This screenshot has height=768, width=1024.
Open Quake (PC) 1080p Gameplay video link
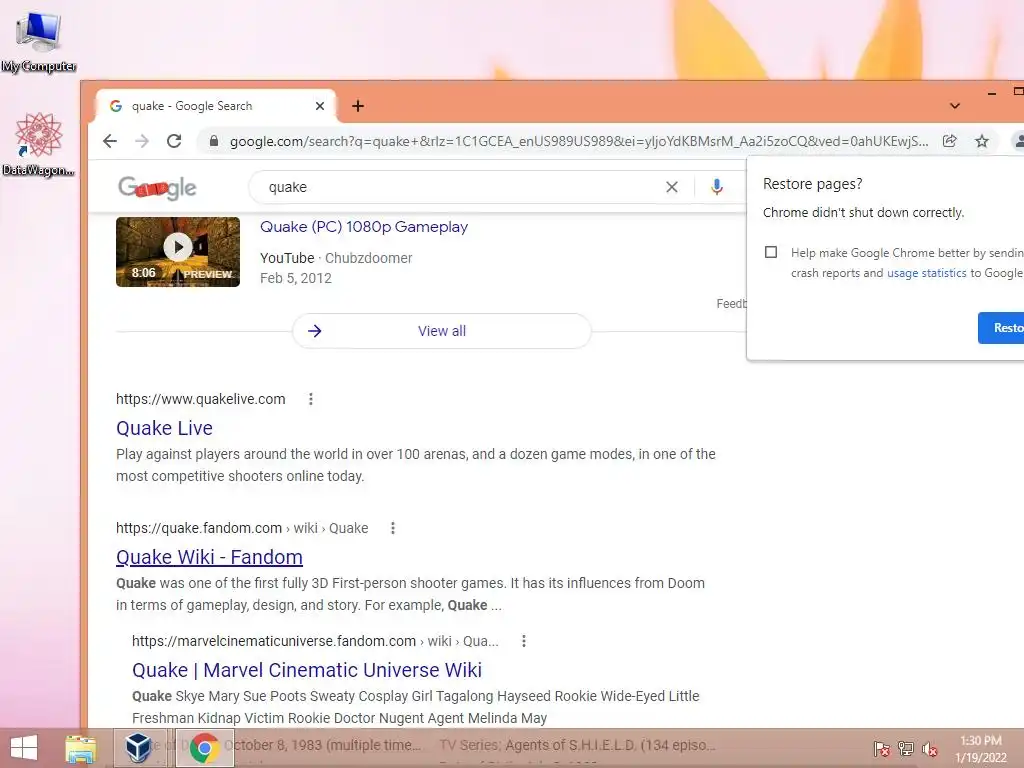tap(364, 227)
